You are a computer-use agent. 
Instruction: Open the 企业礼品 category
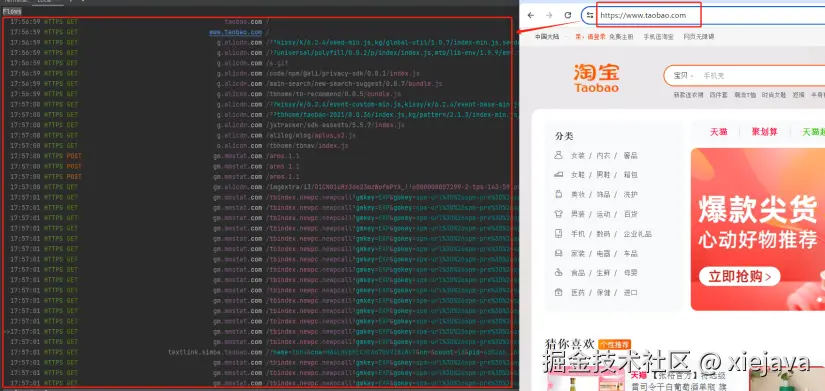(637, 234)
